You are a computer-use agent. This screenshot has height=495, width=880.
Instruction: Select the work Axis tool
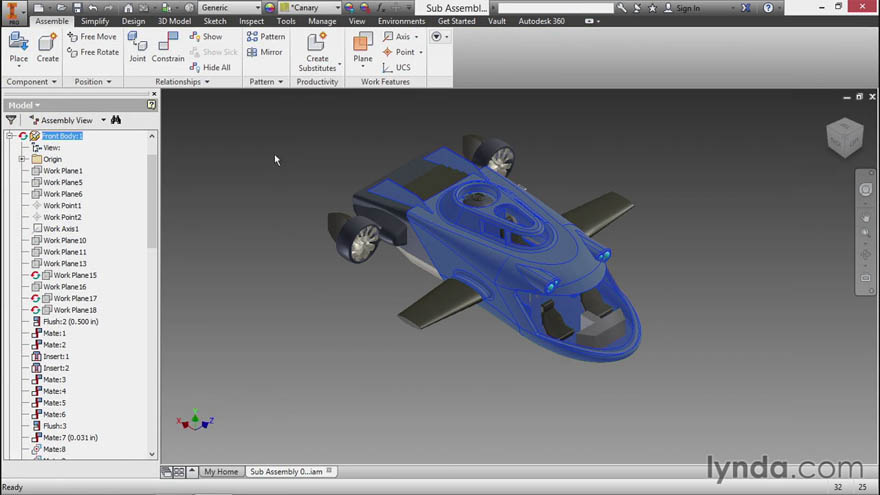397,36
